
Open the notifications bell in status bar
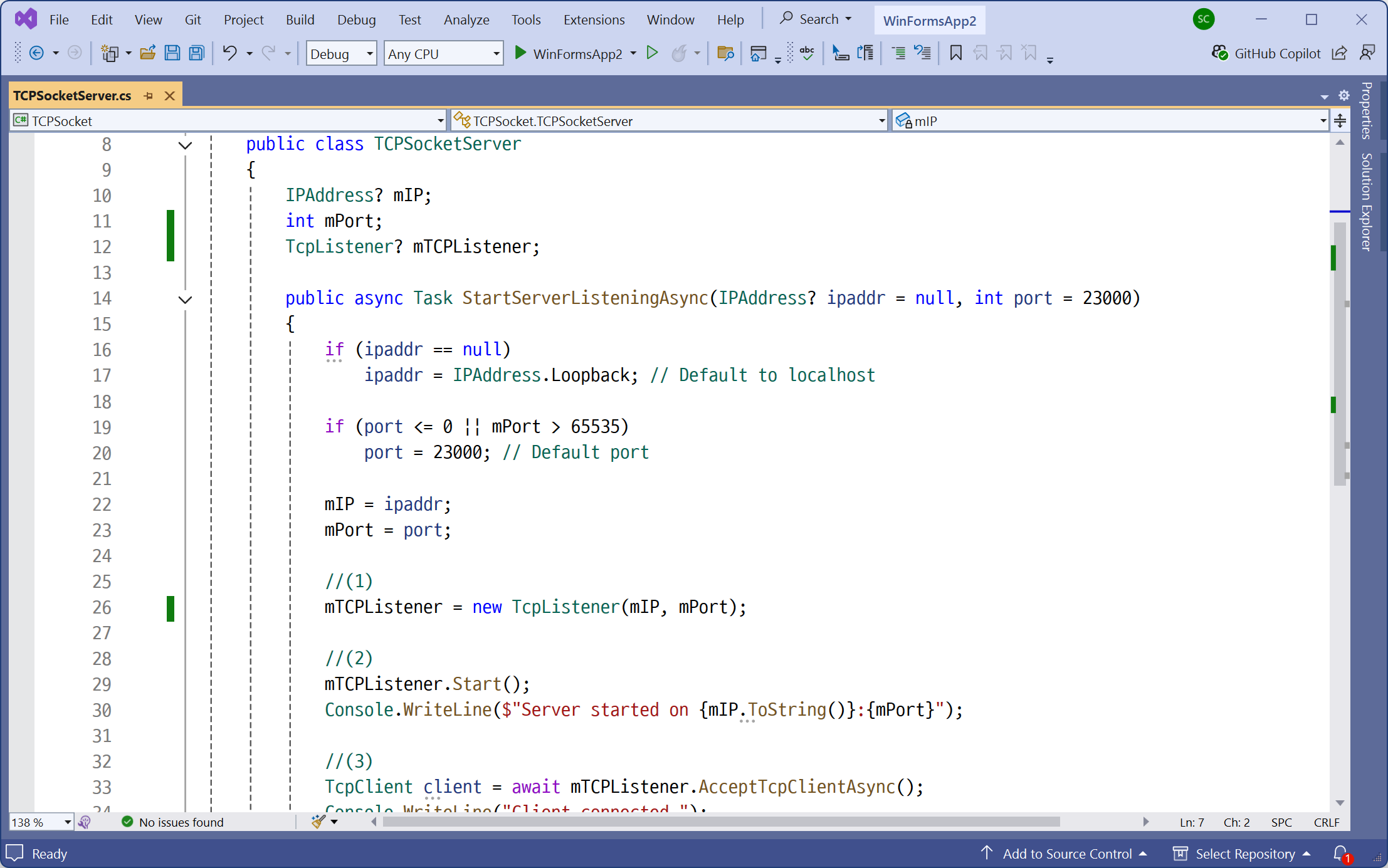[1340, 853]
